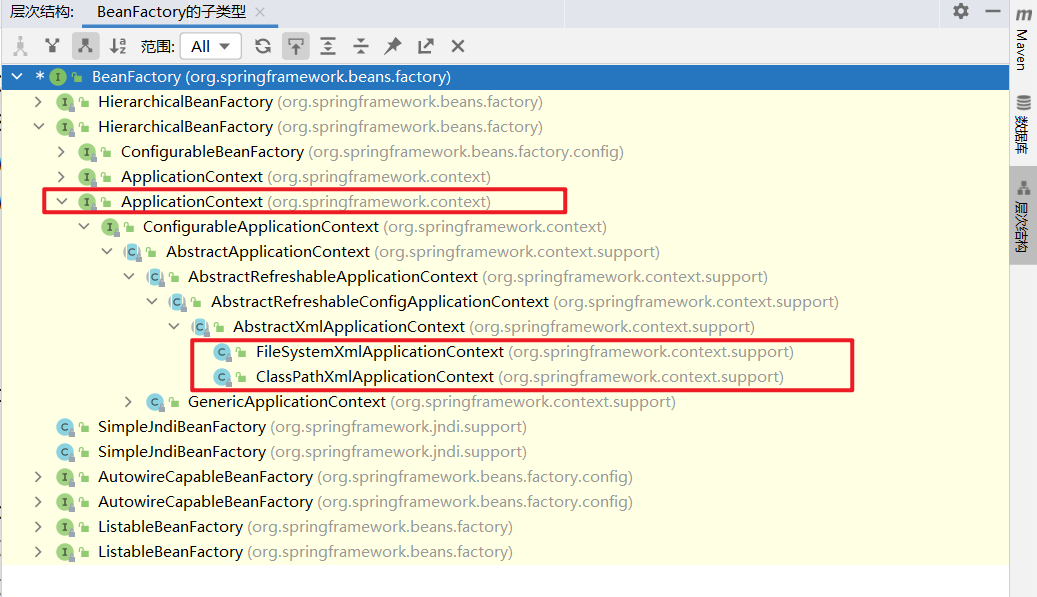
Task: Open the hierarchy panel gear settings
Action: pyautogui.click(x=961, y=12)
